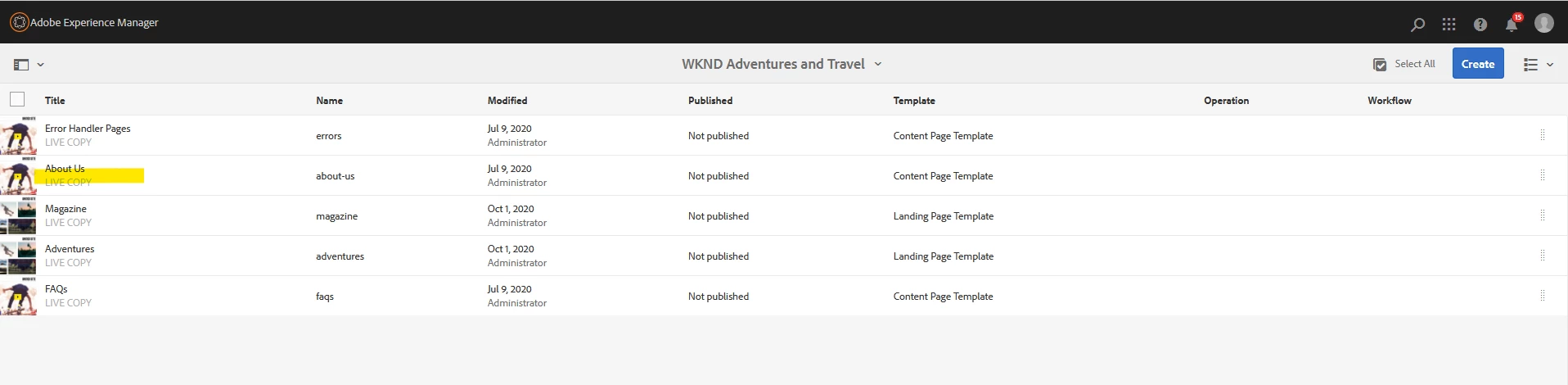Open the search magnifier icon
Viewport: 1568px width, 385px height.
[1417, 25]
